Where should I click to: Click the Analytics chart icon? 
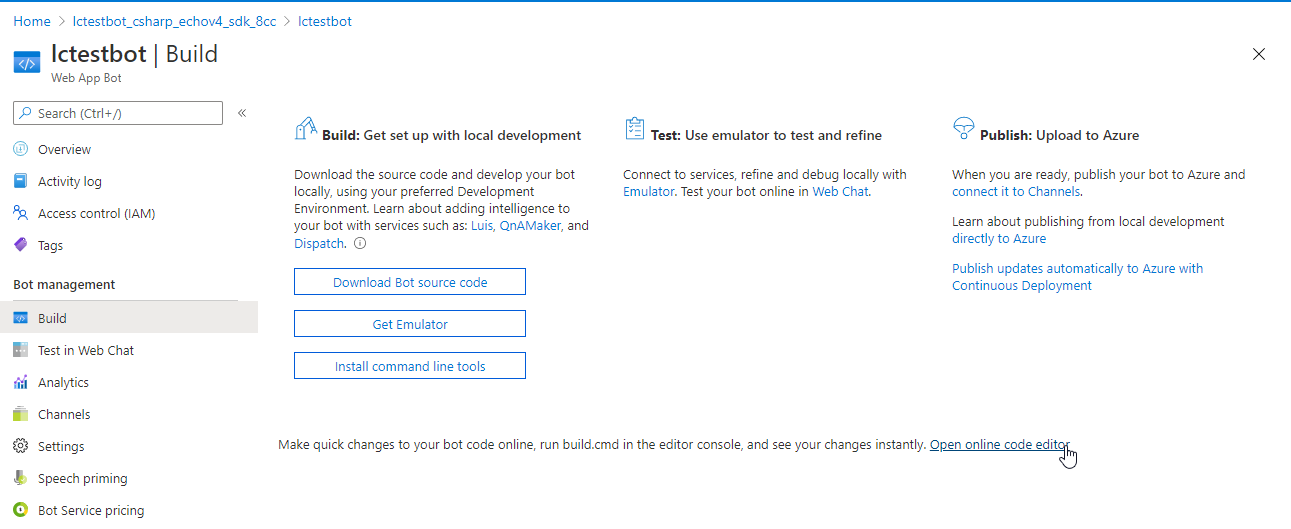point(20,382)
